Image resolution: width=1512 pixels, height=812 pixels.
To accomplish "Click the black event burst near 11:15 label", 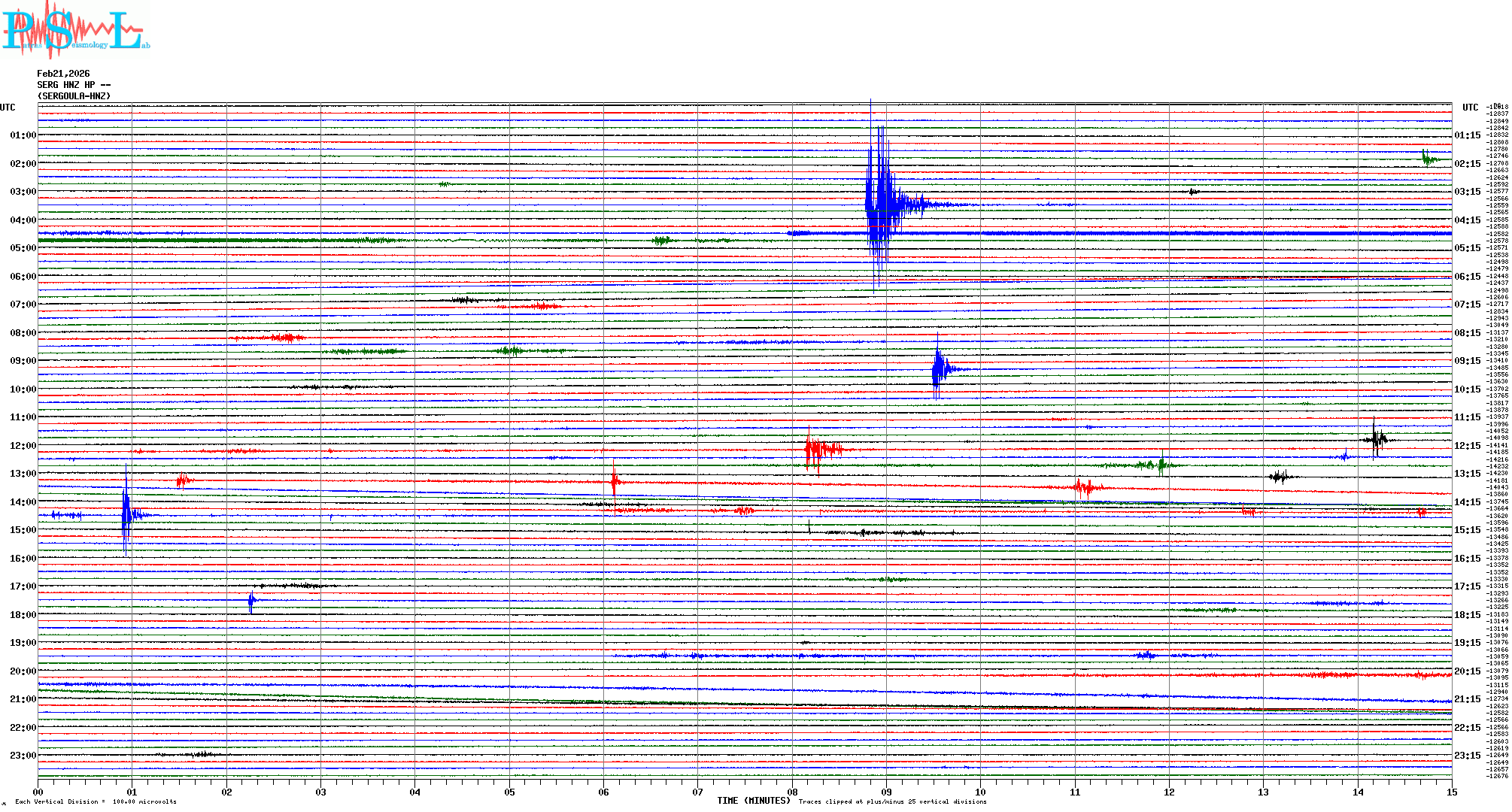I will coord(1377,439).
